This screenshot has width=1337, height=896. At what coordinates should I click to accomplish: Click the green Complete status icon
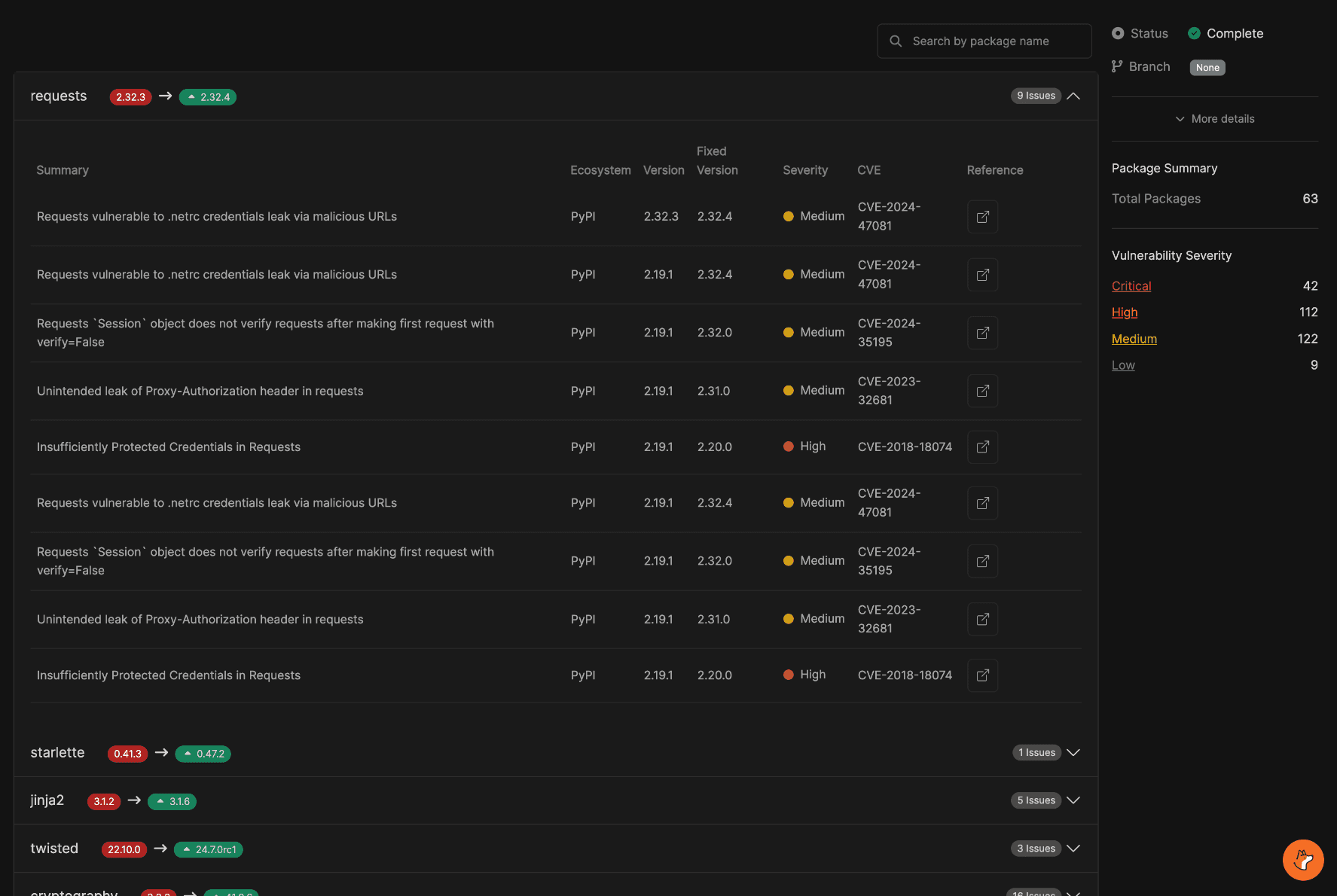coord(1194,33)
